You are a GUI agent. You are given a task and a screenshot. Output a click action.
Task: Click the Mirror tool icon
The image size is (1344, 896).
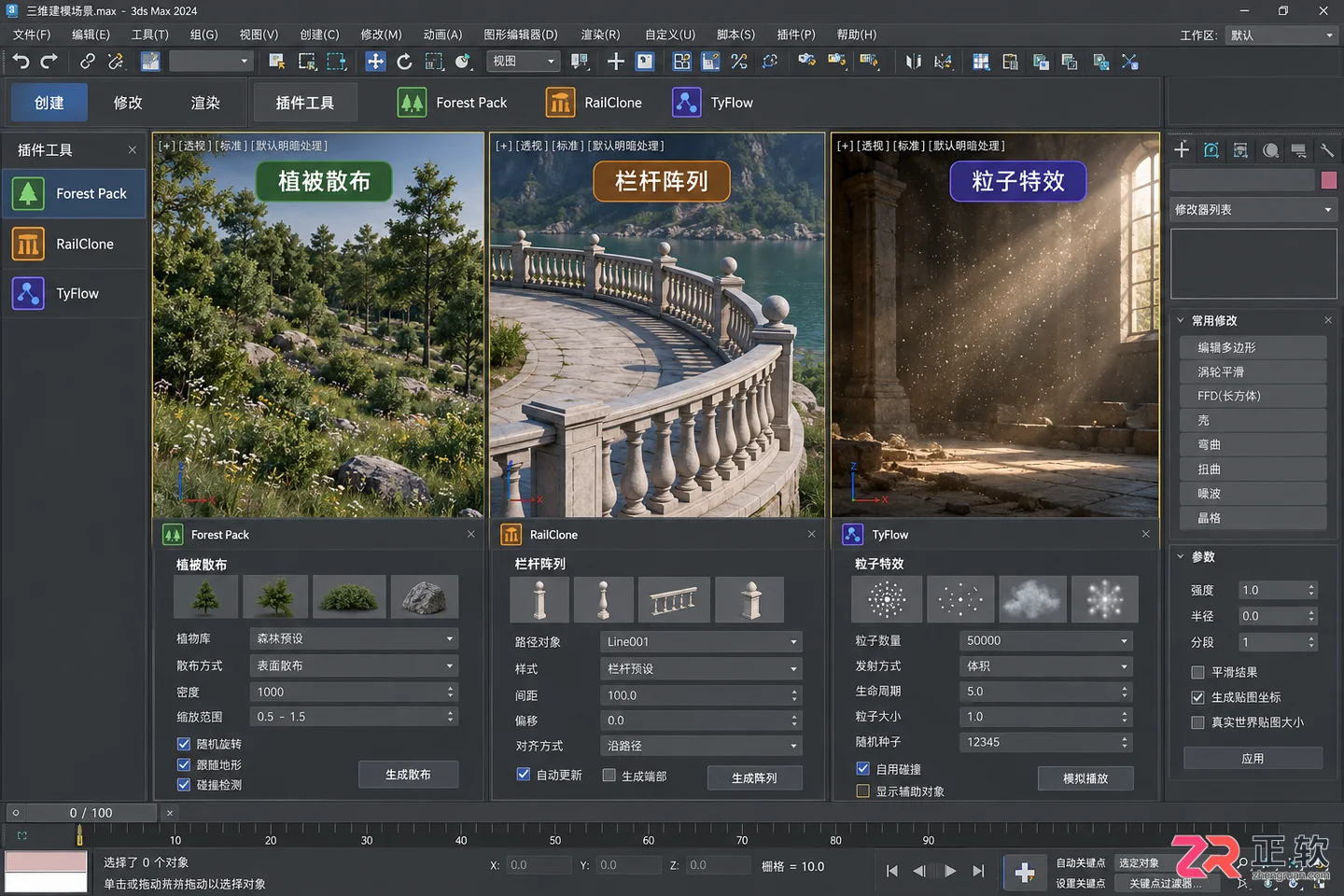[x=913, y=62]
